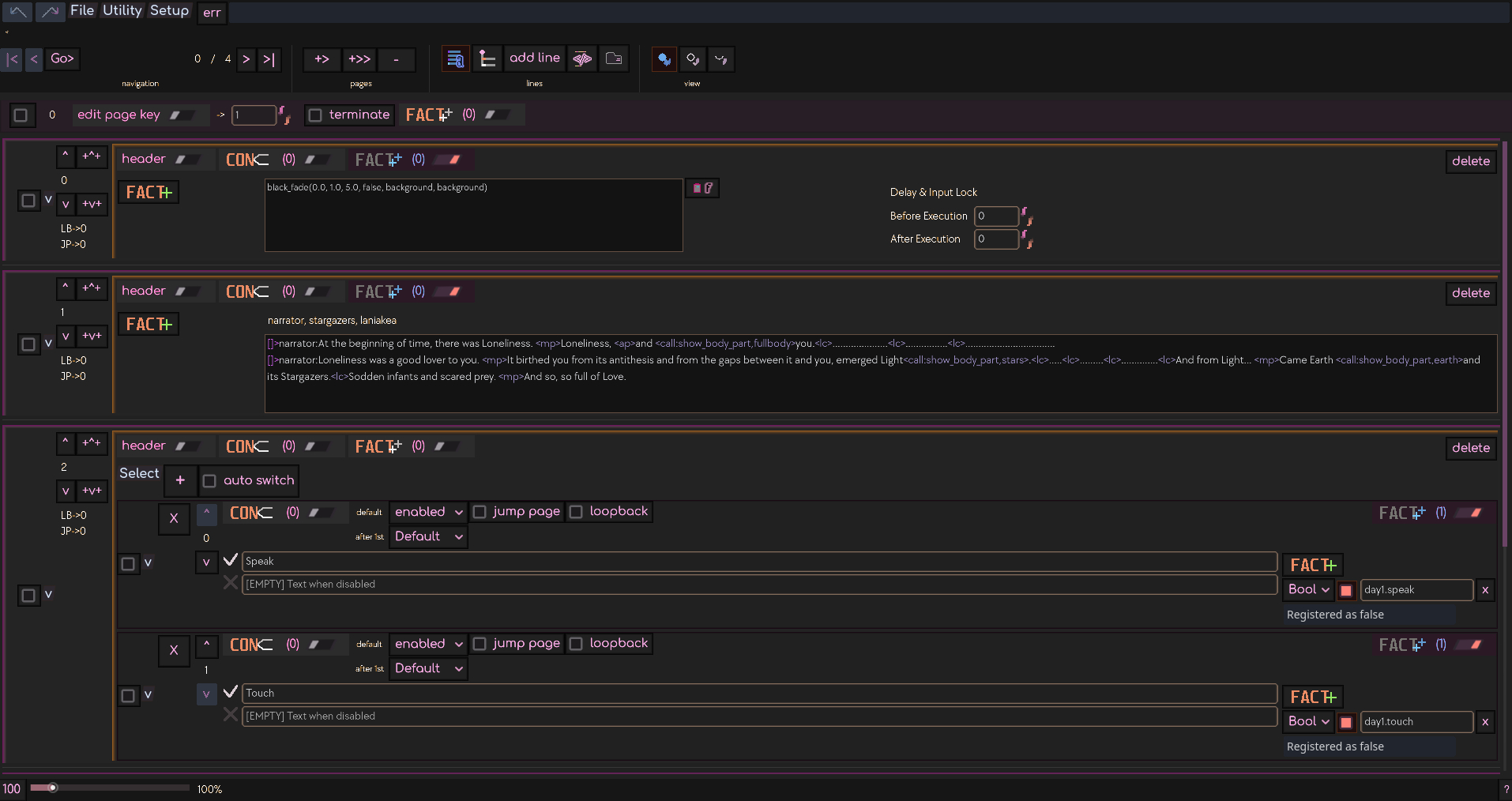Screen dimensions: 1512x801
Task: Open the Setup menu
Action: click(170, 10)
